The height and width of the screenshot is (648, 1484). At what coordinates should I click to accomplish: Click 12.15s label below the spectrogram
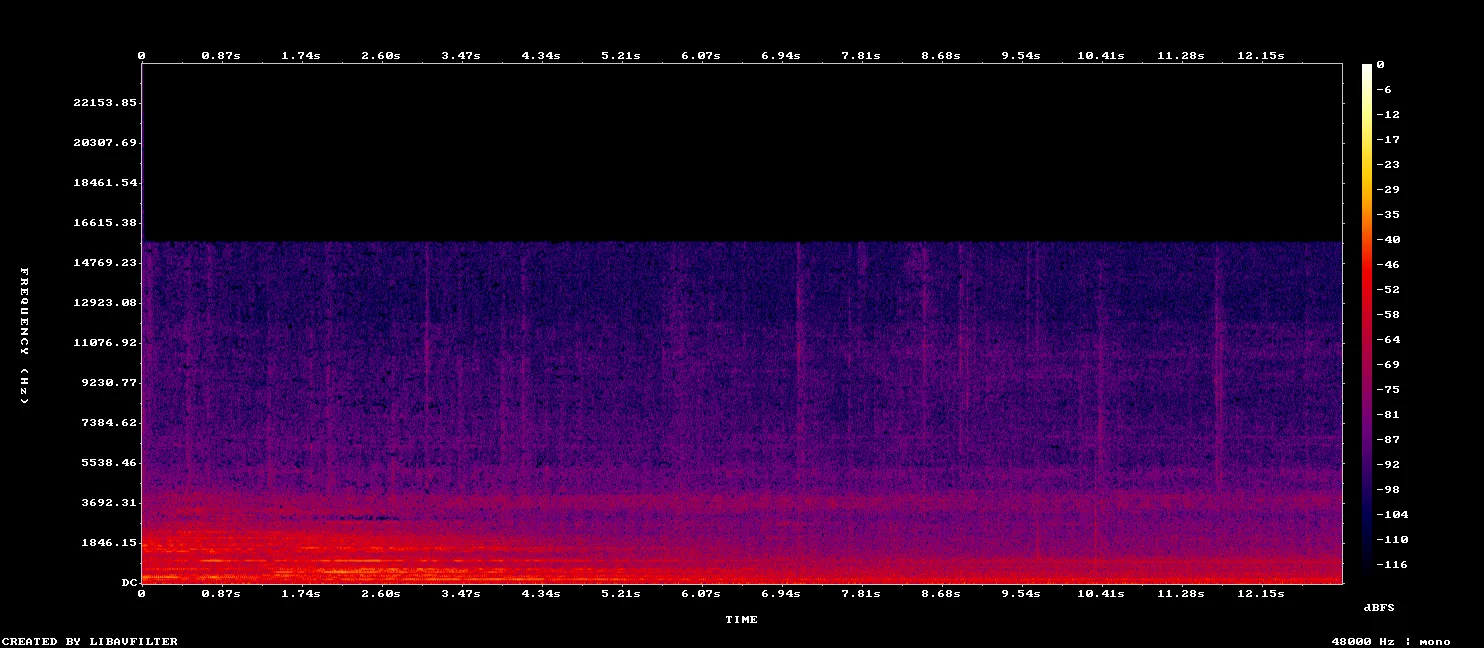1261,594
